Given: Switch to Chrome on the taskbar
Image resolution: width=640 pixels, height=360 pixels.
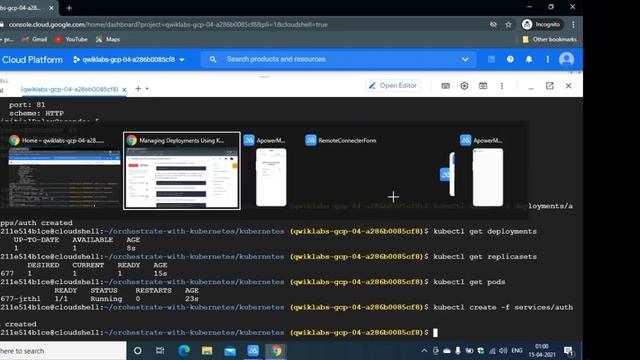Looking at the screenshot, I should click(276, 351).
